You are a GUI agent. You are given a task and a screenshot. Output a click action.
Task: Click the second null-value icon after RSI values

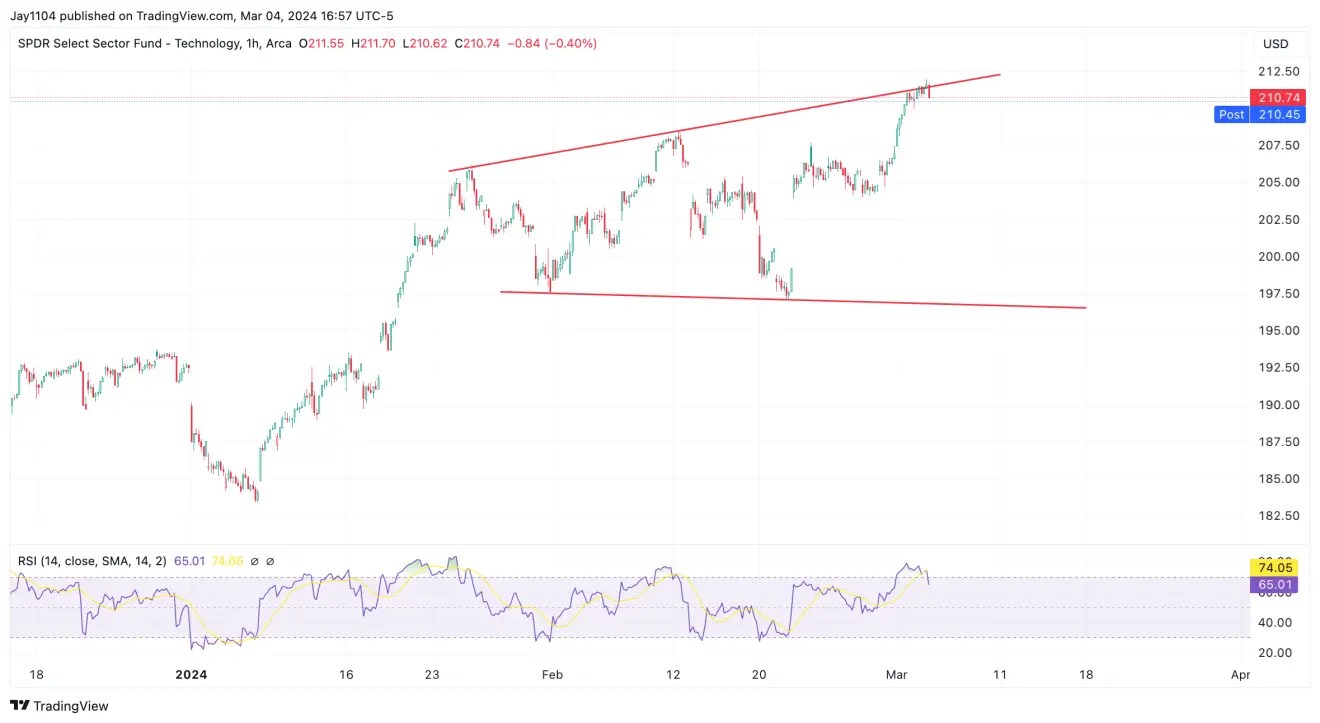[270, 561]
